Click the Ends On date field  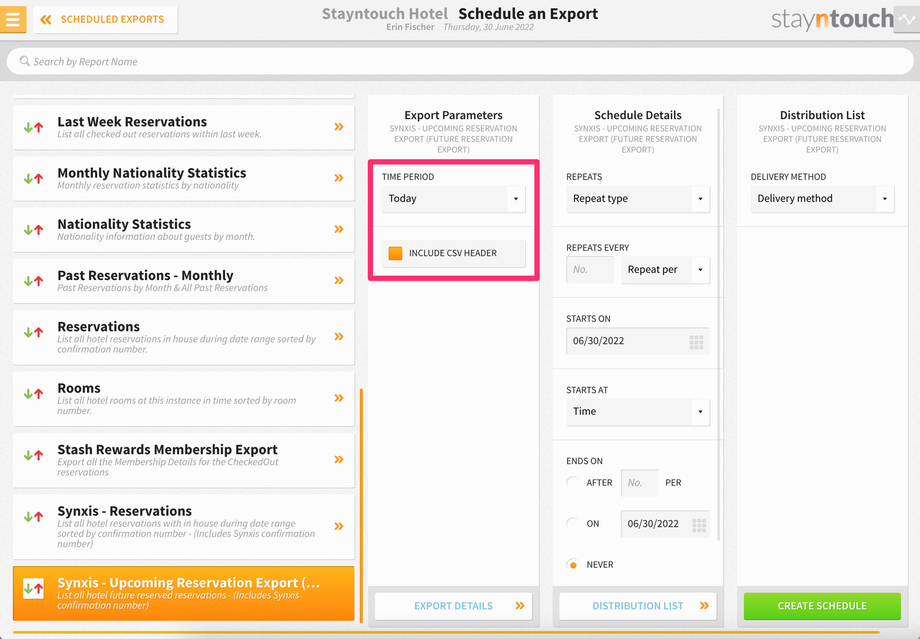665,524
